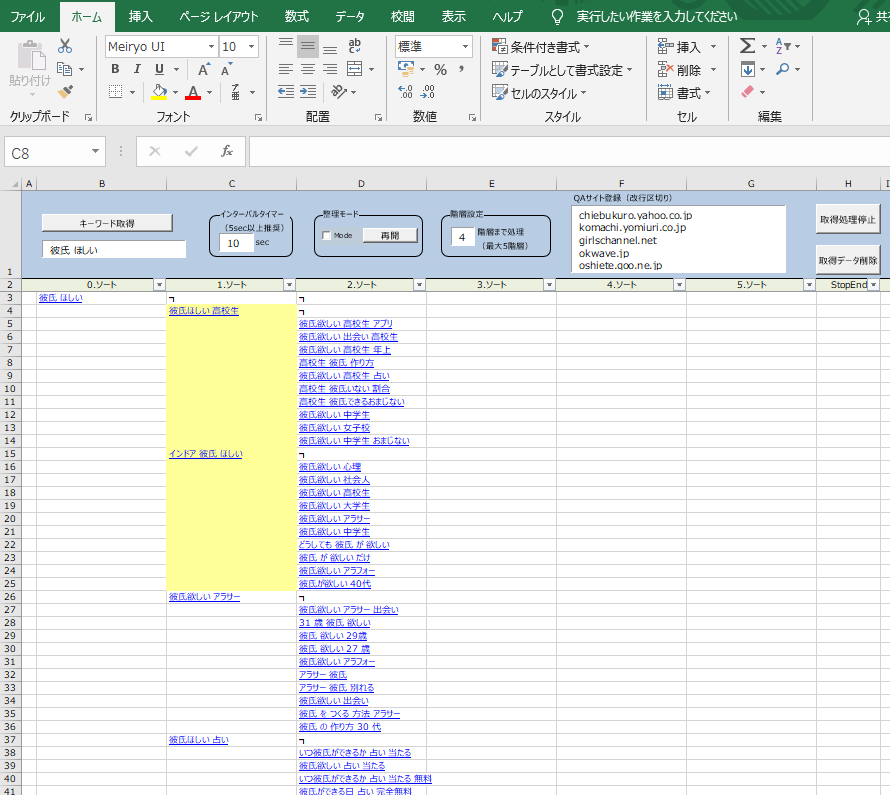Click the Format Painter brush icon

coord(65,91)
